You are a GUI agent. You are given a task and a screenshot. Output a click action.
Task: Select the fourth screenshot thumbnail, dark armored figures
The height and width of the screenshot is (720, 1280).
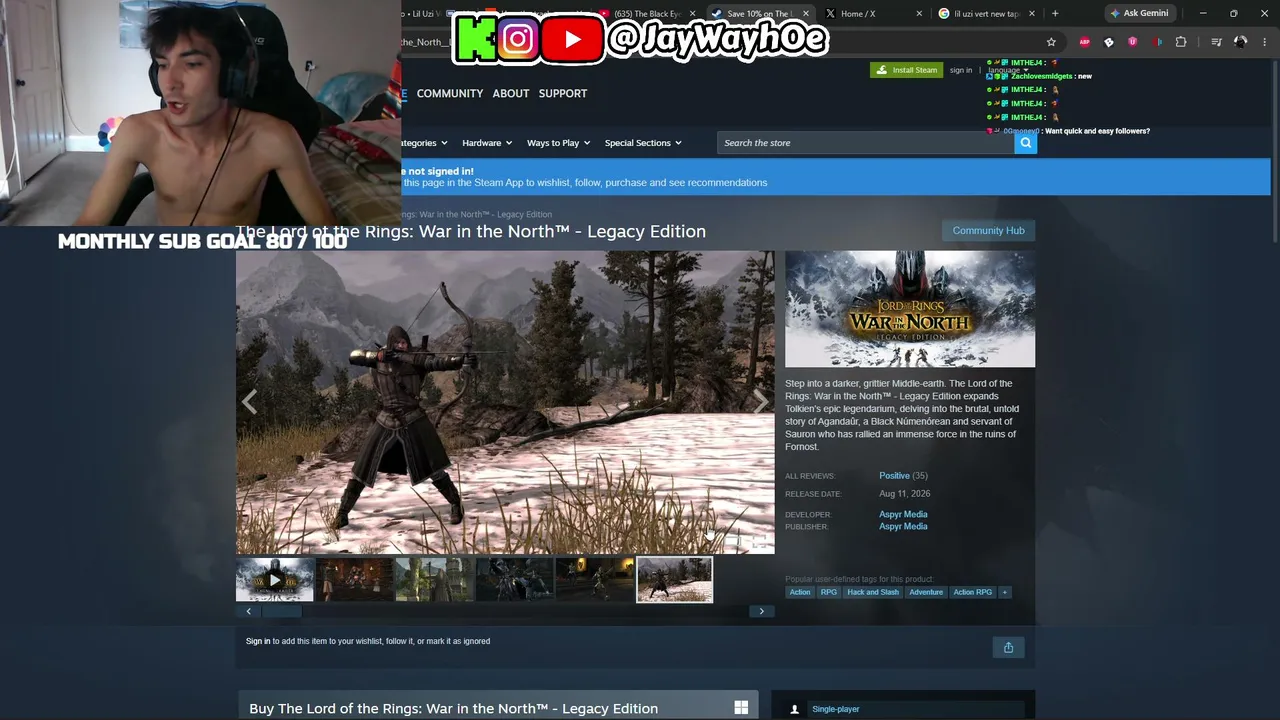515,580
